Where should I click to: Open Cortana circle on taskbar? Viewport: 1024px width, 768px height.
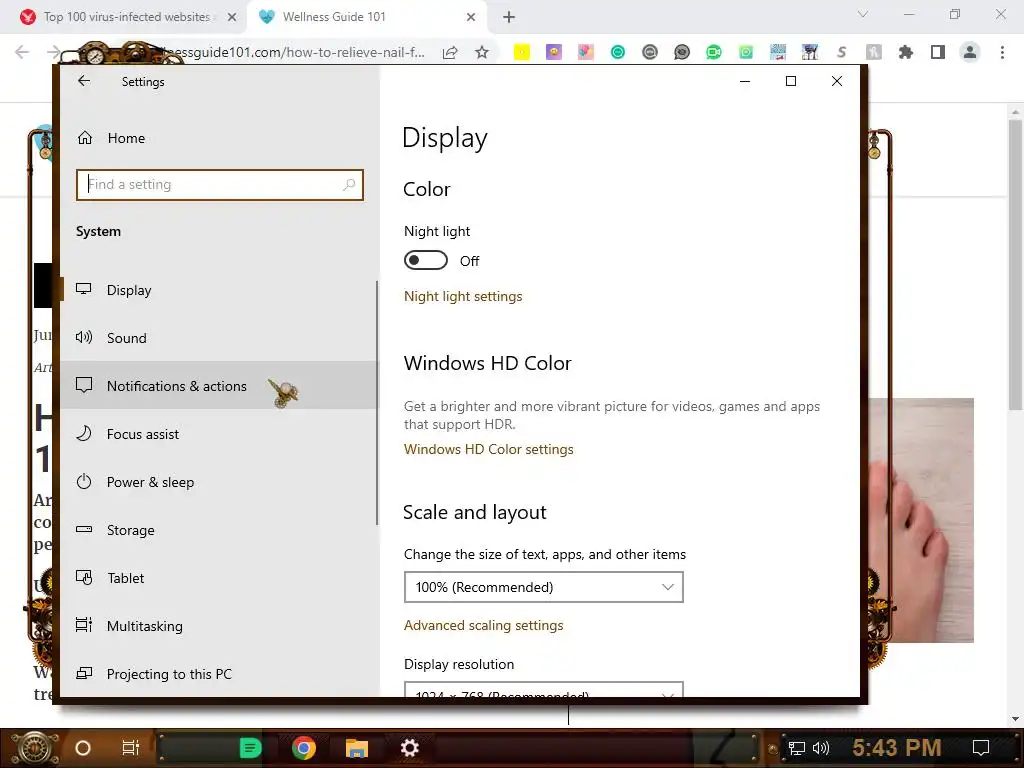(83, 748)
